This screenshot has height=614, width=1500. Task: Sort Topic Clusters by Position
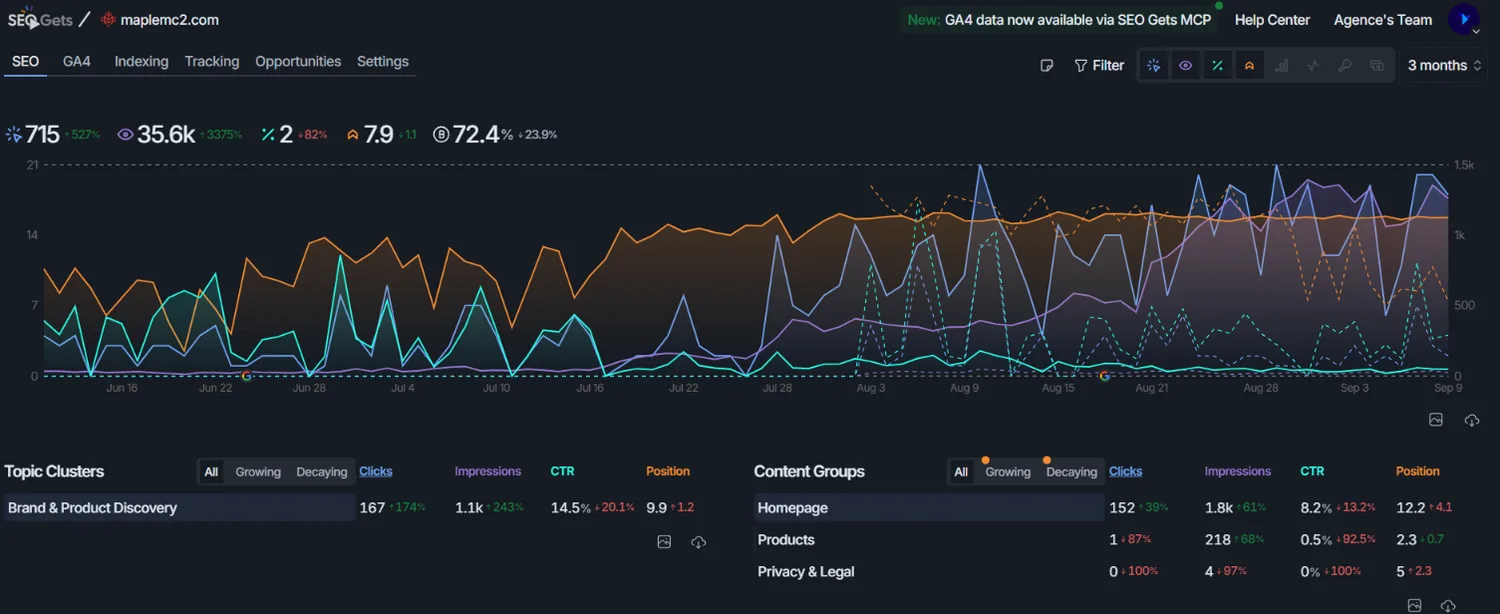coord(668,471)
